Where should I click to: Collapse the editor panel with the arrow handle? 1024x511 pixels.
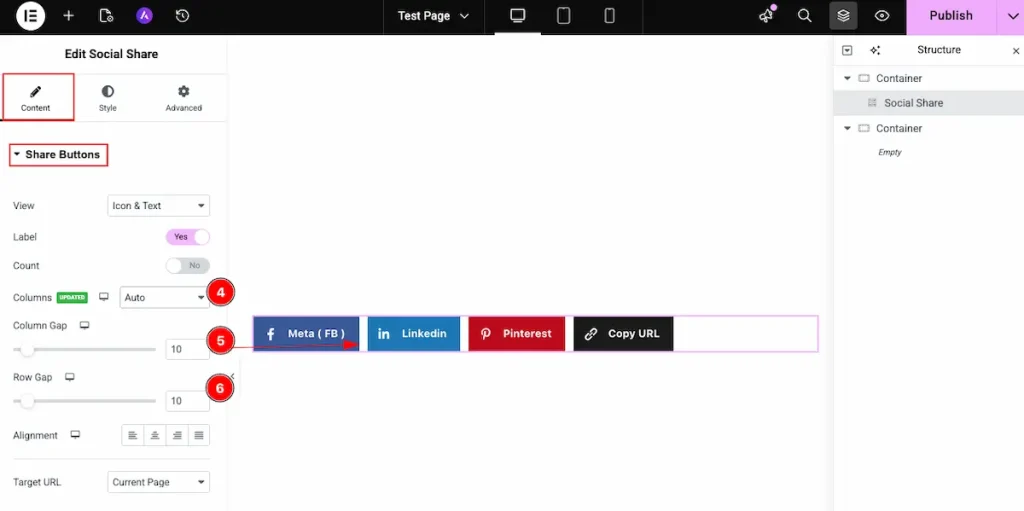[232, 376]
